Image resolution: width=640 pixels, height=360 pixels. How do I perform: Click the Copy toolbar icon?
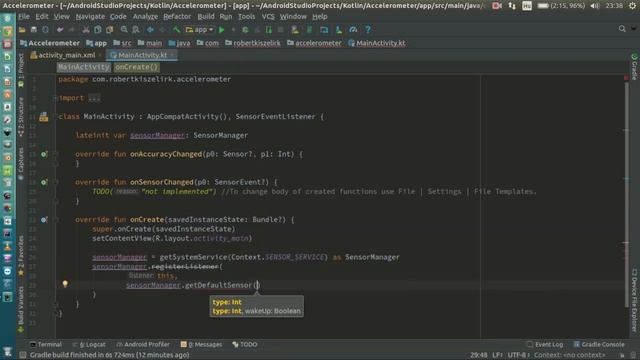[x=98, y=30]
